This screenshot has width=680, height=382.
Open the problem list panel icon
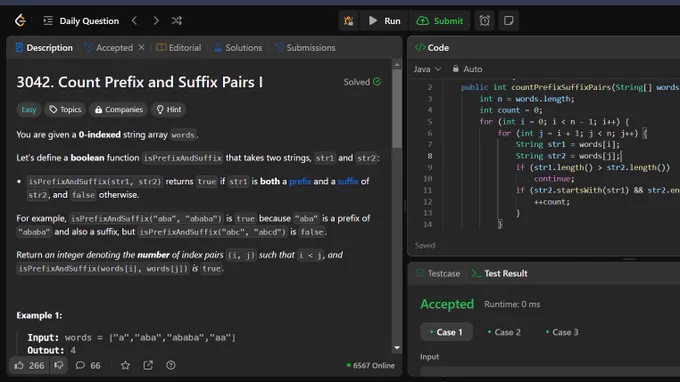(48, 20)
